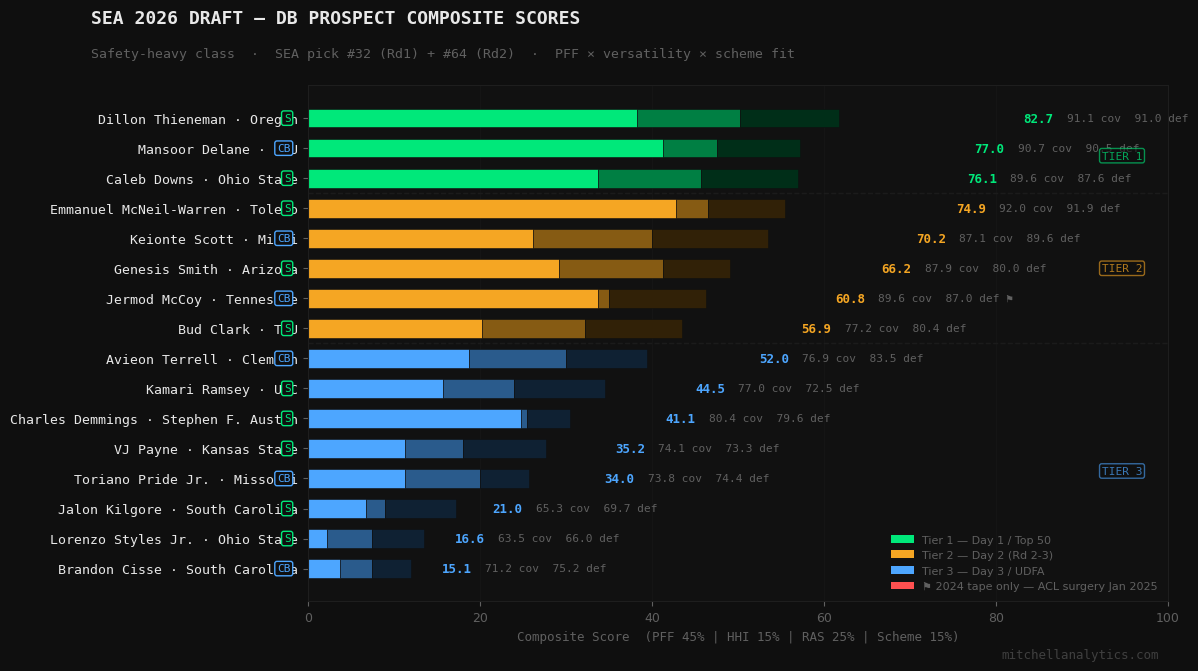Click the injury flag next to Jermod McCoy's stats

click(1009, 299)
